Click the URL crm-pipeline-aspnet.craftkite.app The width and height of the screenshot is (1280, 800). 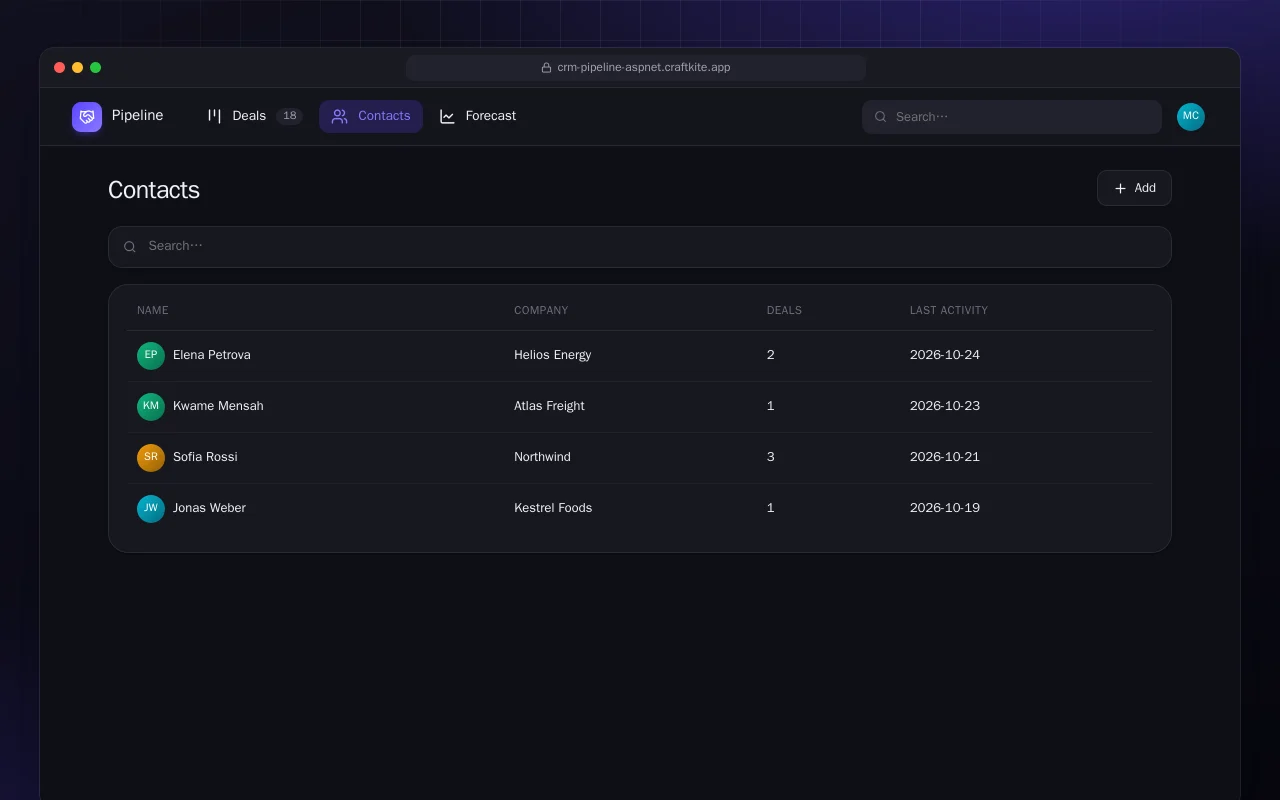pos(644,68)
